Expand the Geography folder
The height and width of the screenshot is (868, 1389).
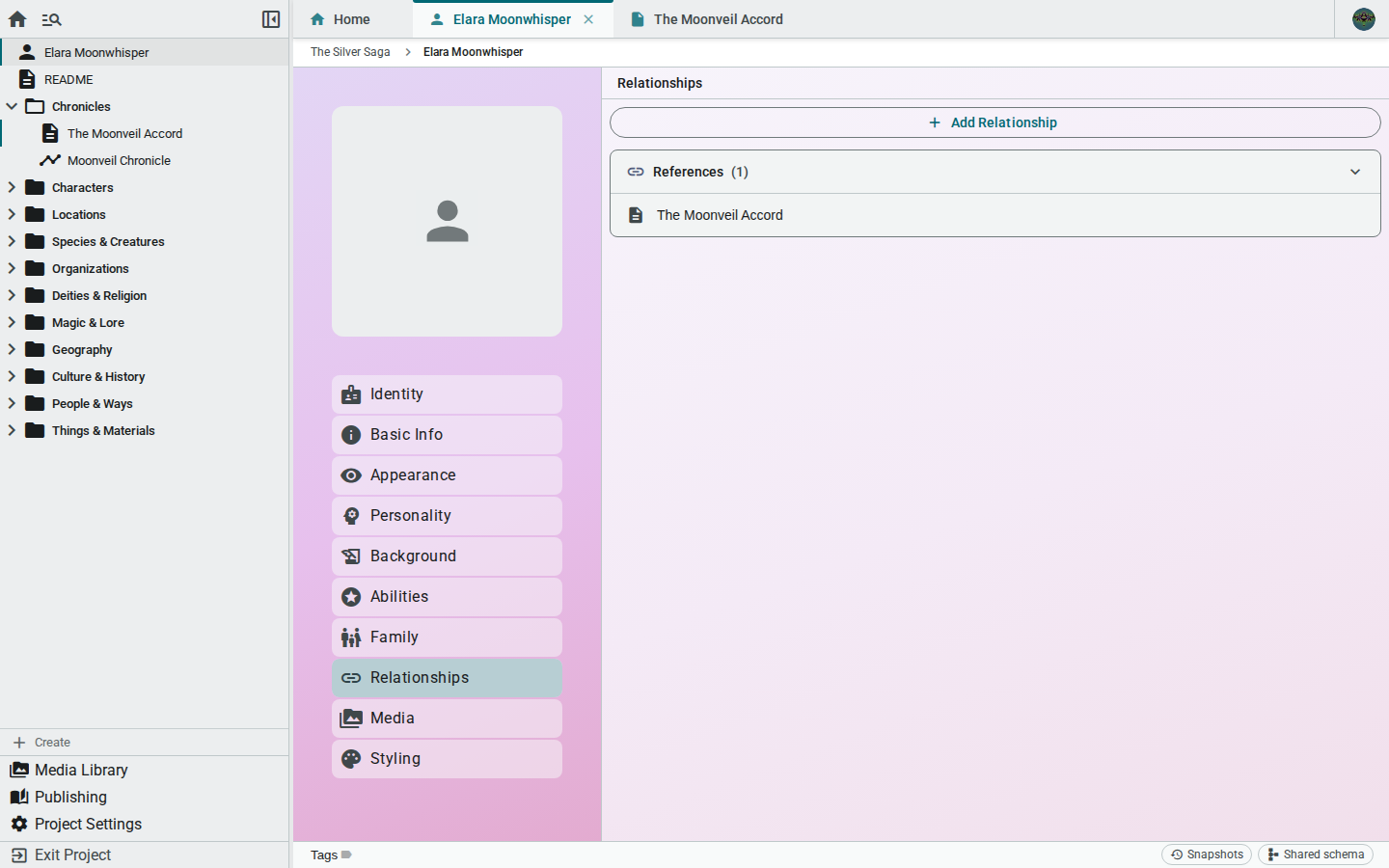[12, 349]
